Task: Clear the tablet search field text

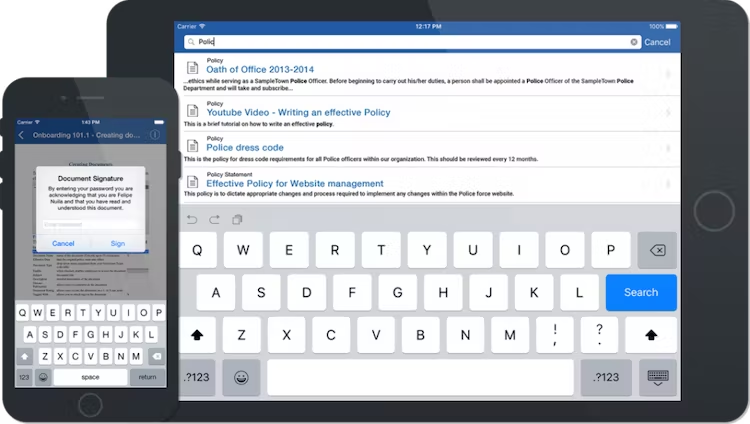Action: [634, 42]
